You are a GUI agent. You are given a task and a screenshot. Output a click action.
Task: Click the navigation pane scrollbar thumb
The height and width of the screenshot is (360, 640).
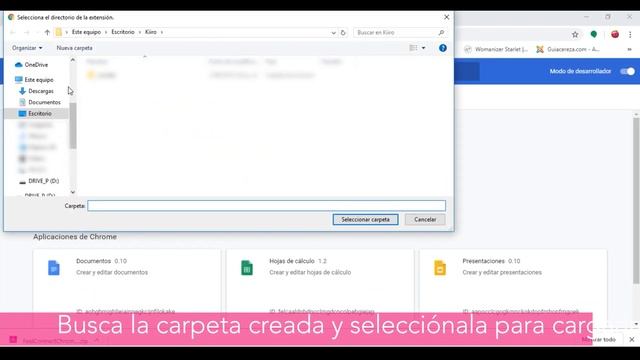coord(73,126)
